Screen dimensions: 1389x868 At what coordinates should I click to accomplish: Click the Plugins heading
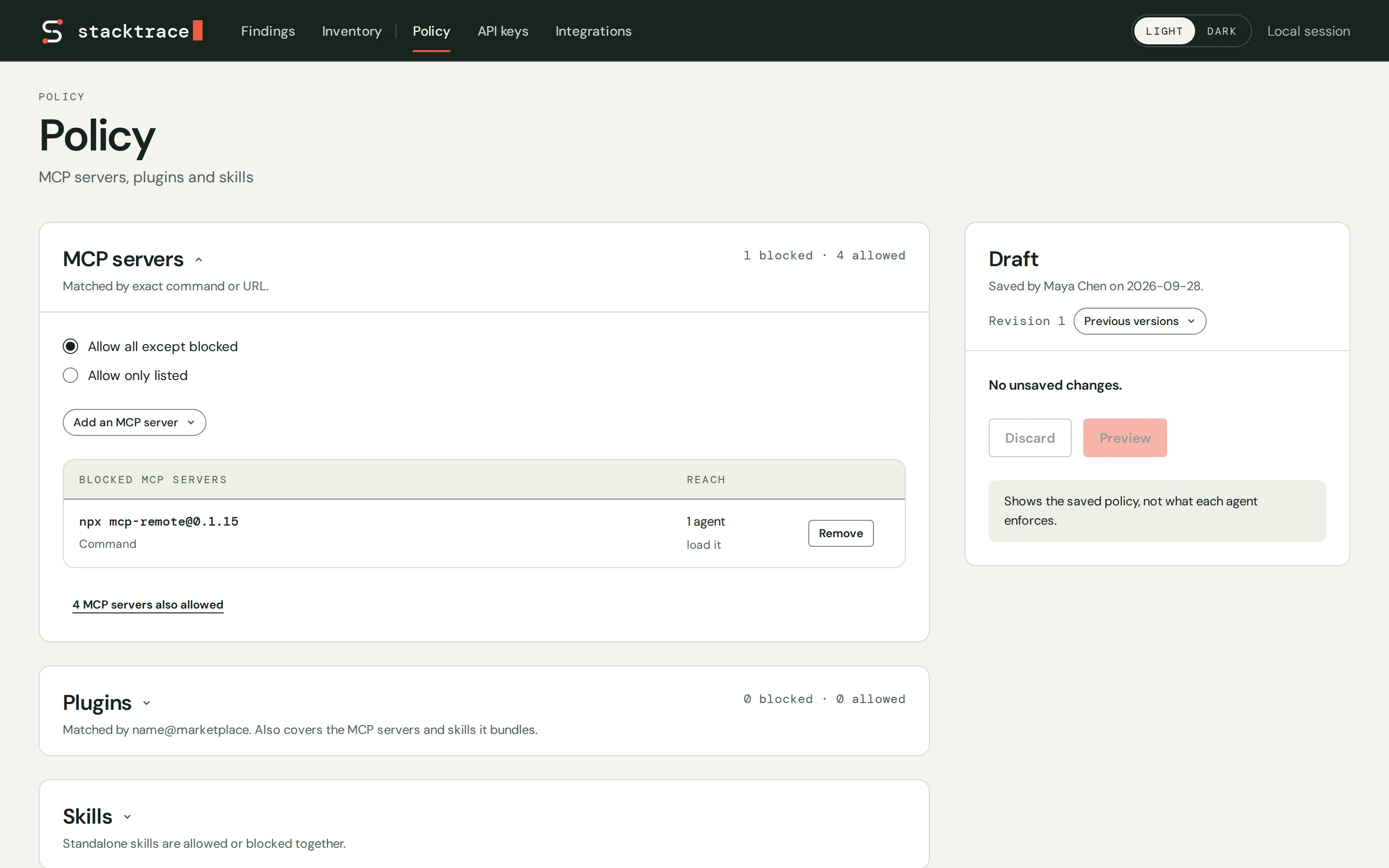click(x=97, y=703)
